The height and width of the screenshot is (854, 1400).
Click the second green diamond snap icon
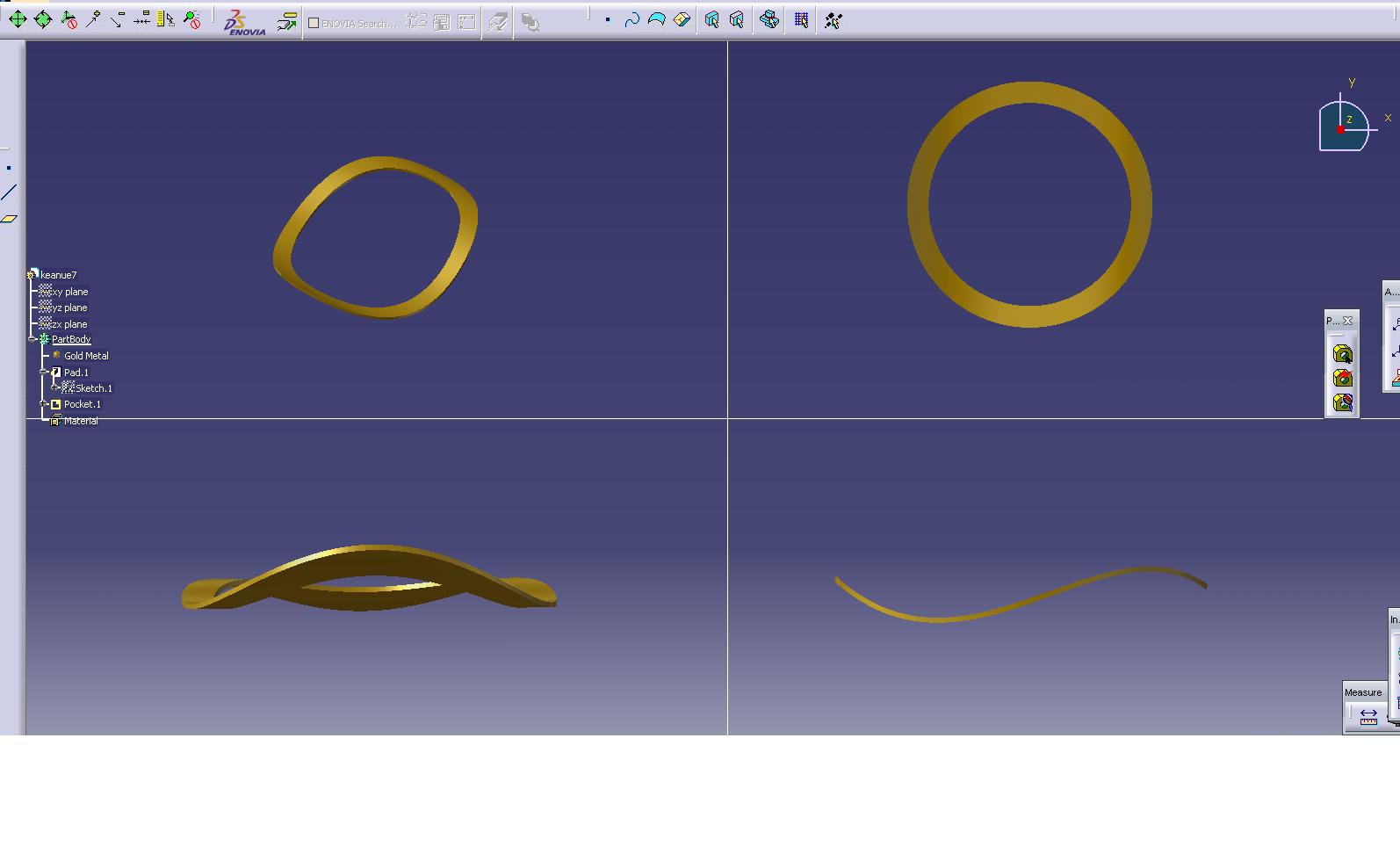click(x=42, y=19)
